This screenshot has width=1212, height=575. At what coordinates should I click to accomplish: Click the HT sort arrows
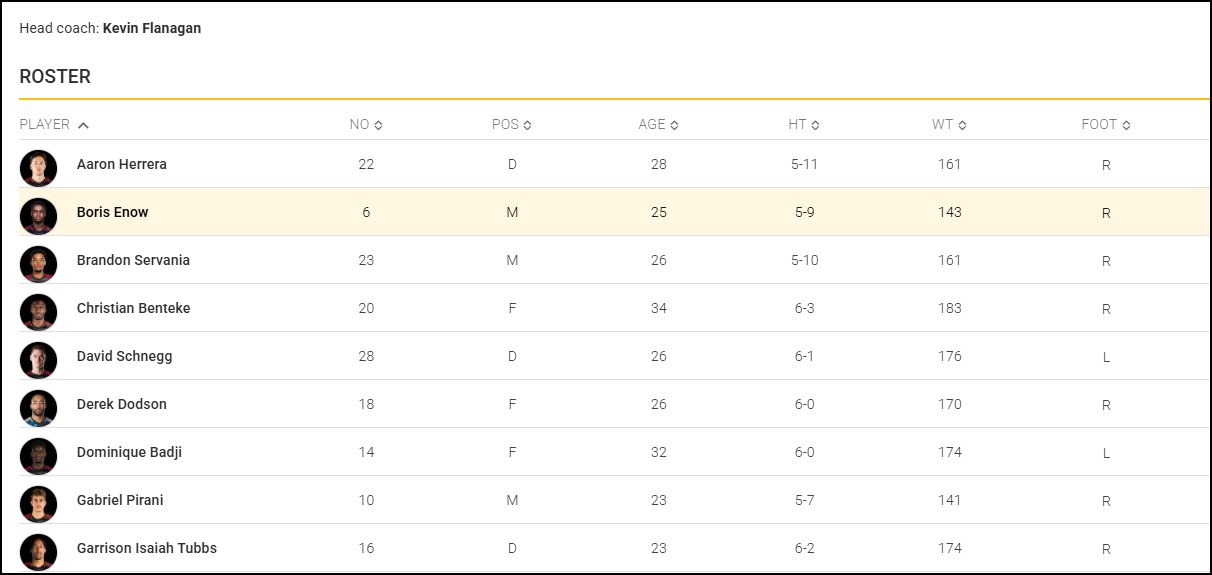(x=816, y=125)
